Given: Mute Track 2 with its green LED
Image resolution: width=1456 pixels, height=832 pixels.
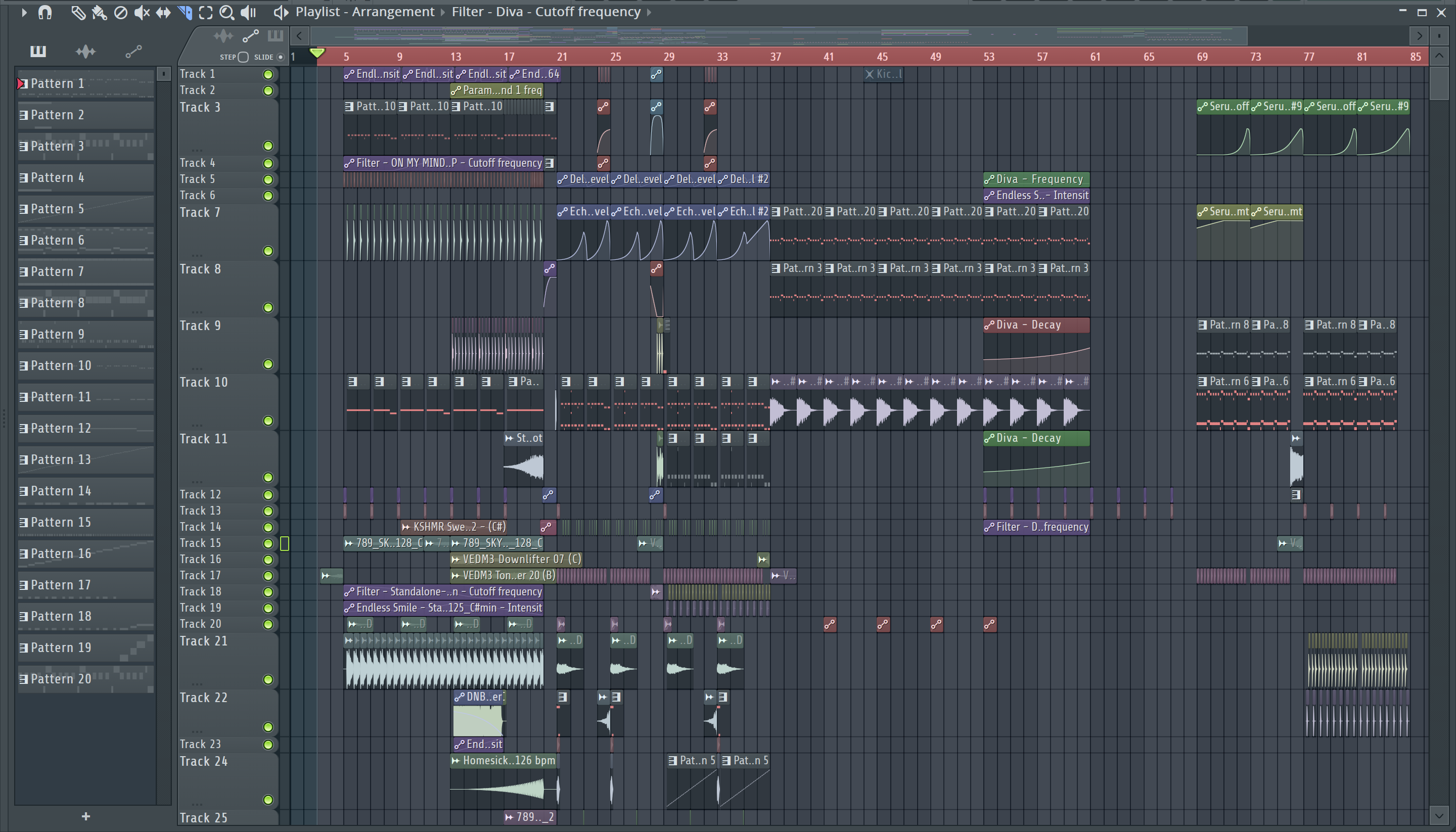Looking at the screenshot, I should 268,90.
